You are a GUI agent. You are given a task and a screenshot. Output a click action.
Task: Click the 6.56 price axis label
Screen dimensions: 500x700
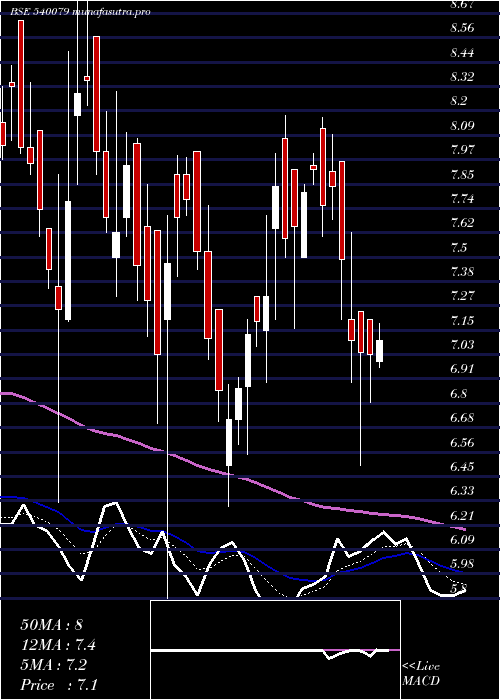(462, 442)
